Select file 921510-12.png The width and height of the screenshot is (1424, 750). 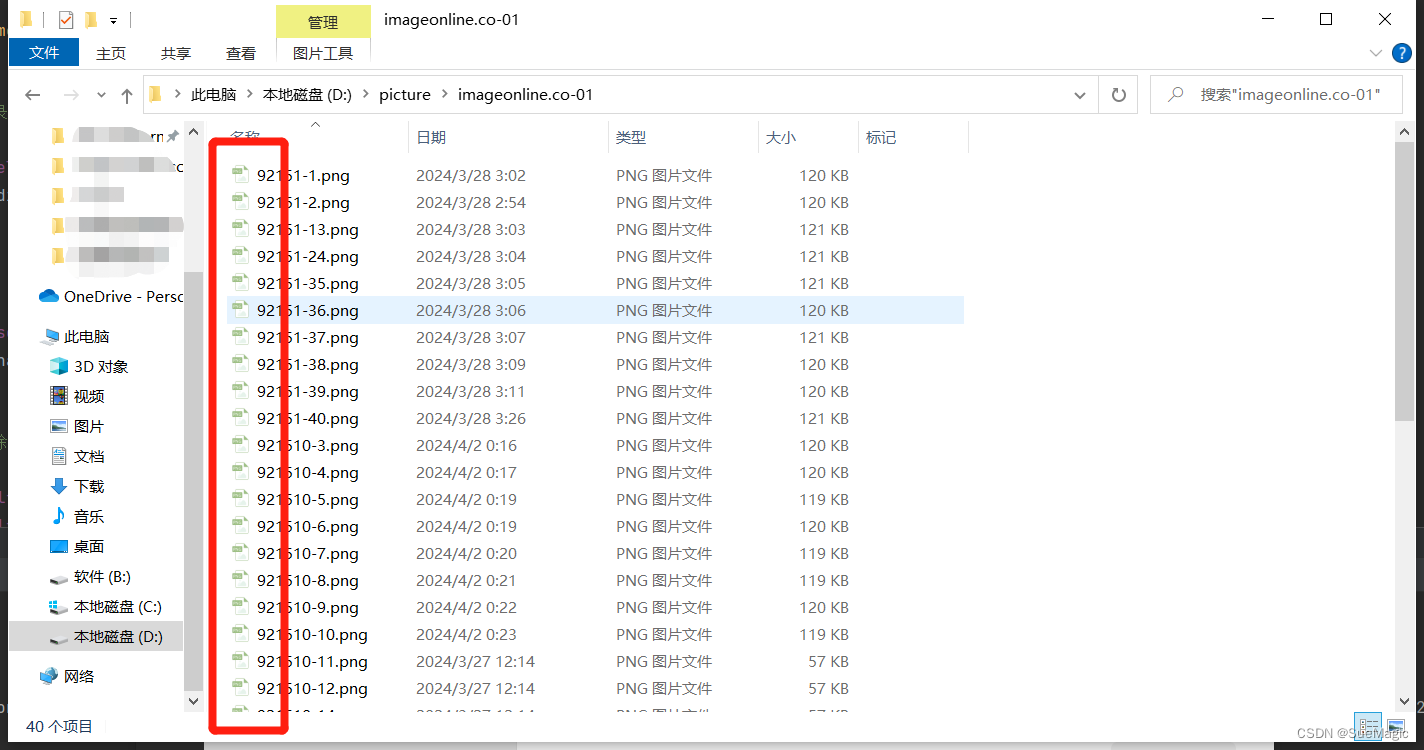click(312, 689)
